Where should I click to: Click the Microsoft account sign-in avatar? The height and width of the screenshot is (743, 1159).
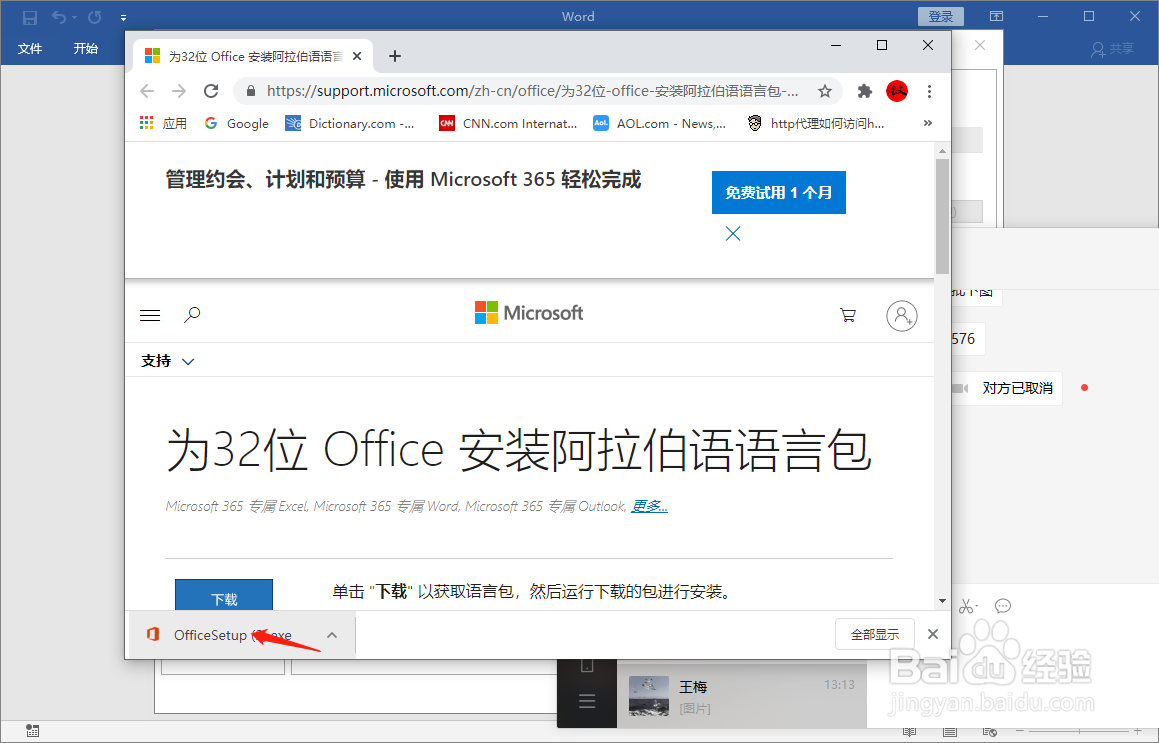902,316
